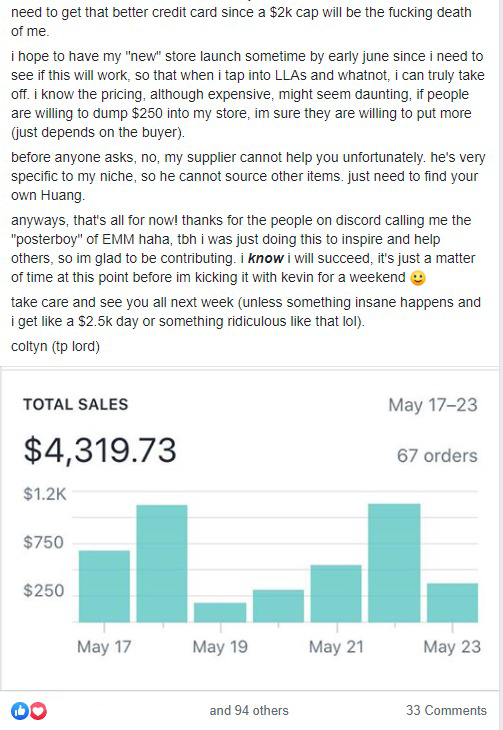Open the 33 Comments link
This screenshot has width=503, height=730.
[446, 710]
